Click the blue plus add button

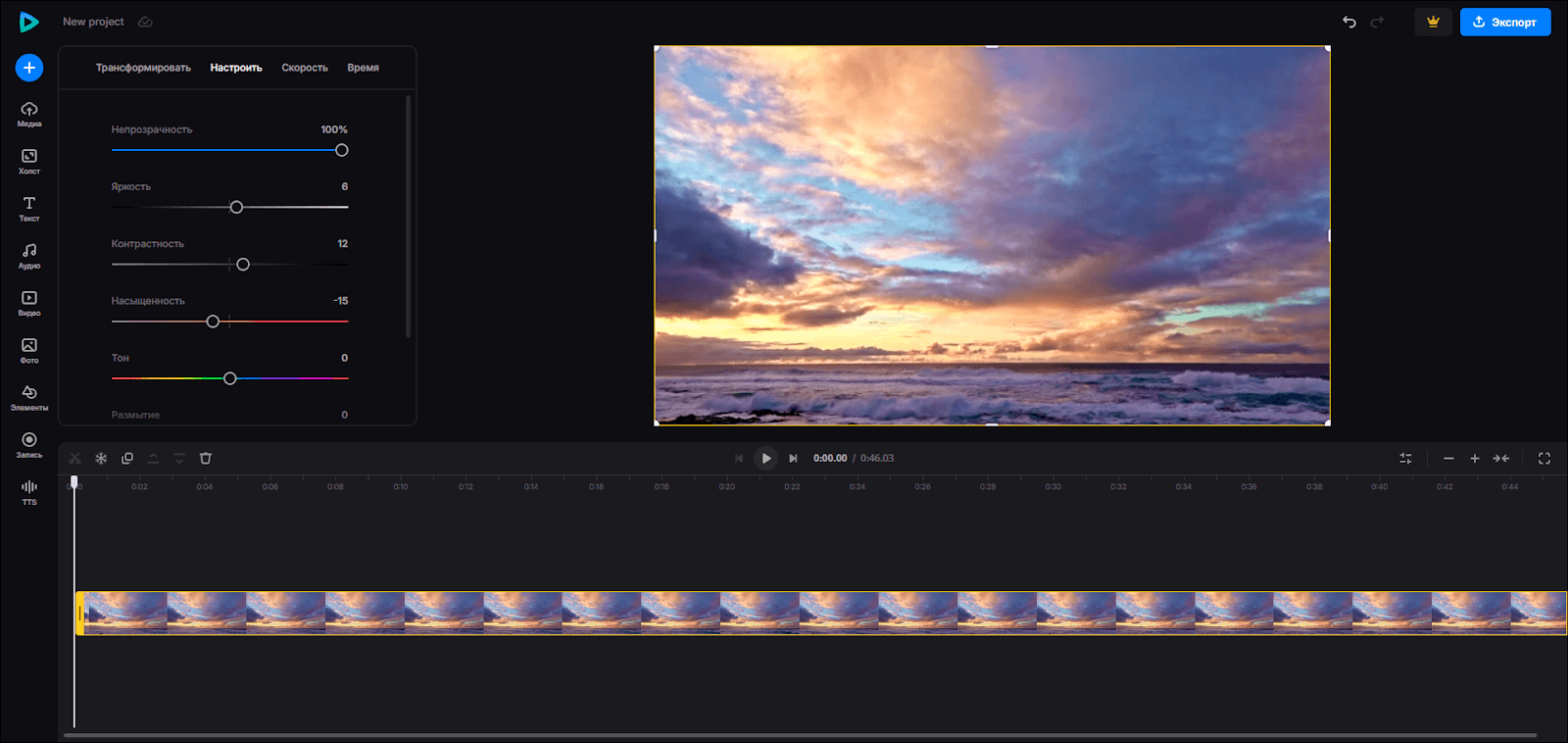[29, 68]
